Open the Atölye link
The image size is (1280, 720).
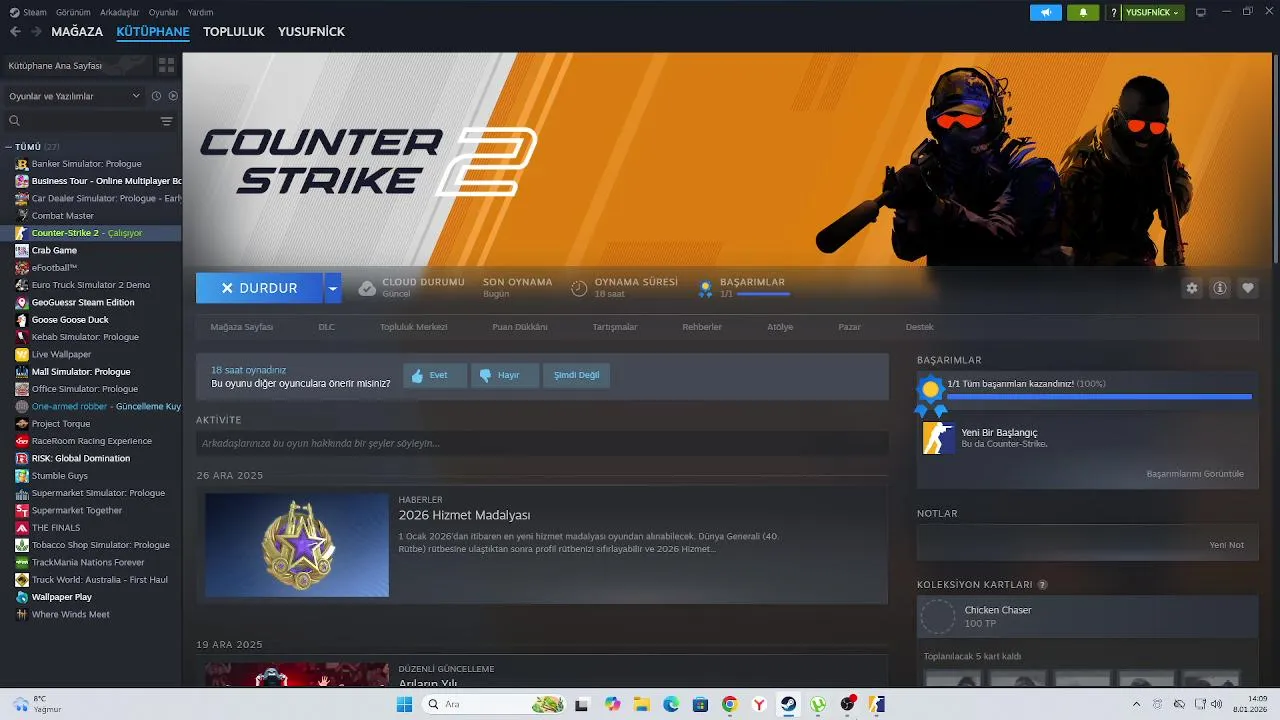780,327
